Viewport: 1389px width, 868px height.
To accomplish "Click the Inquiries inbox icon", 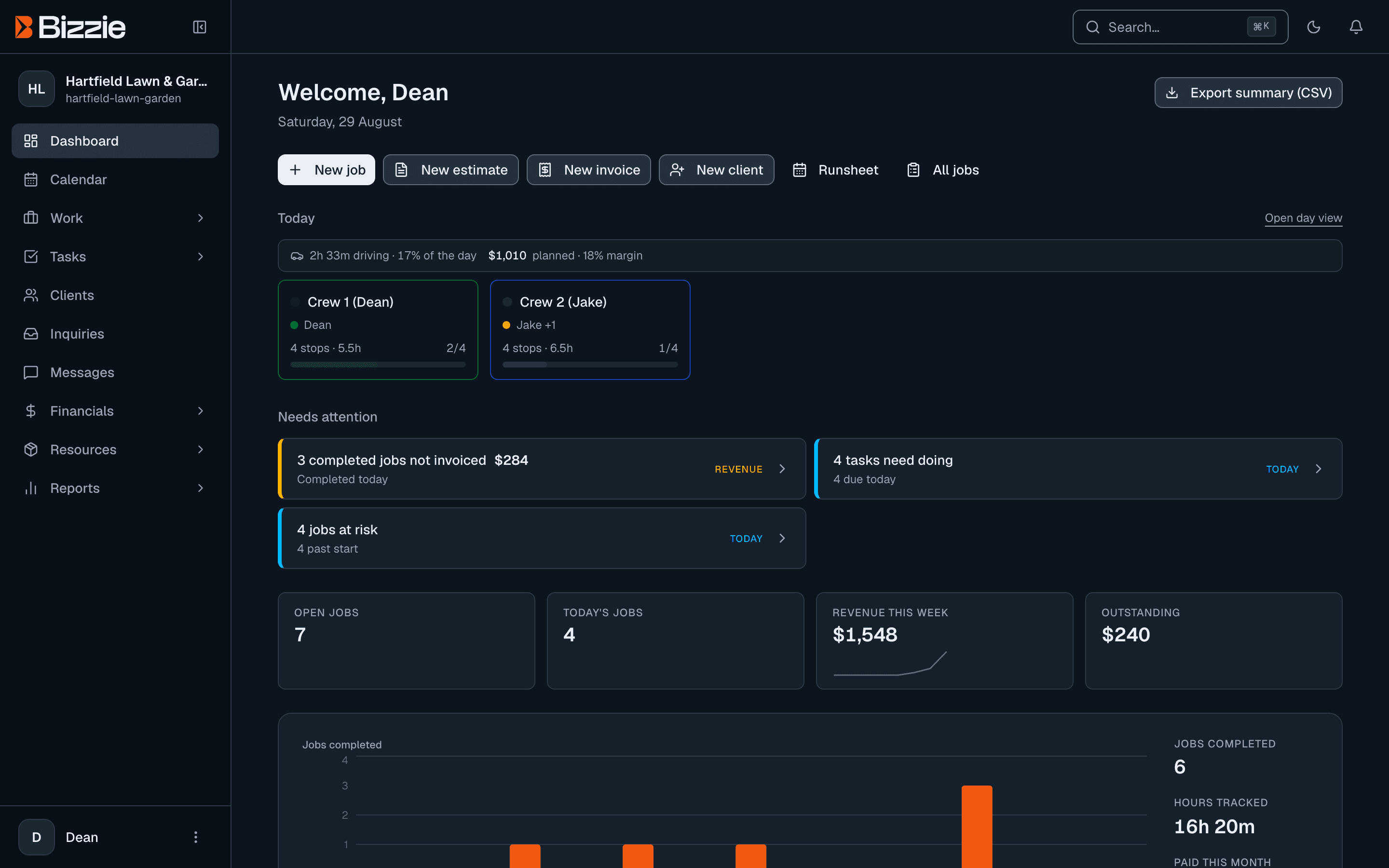I will 31,334.
